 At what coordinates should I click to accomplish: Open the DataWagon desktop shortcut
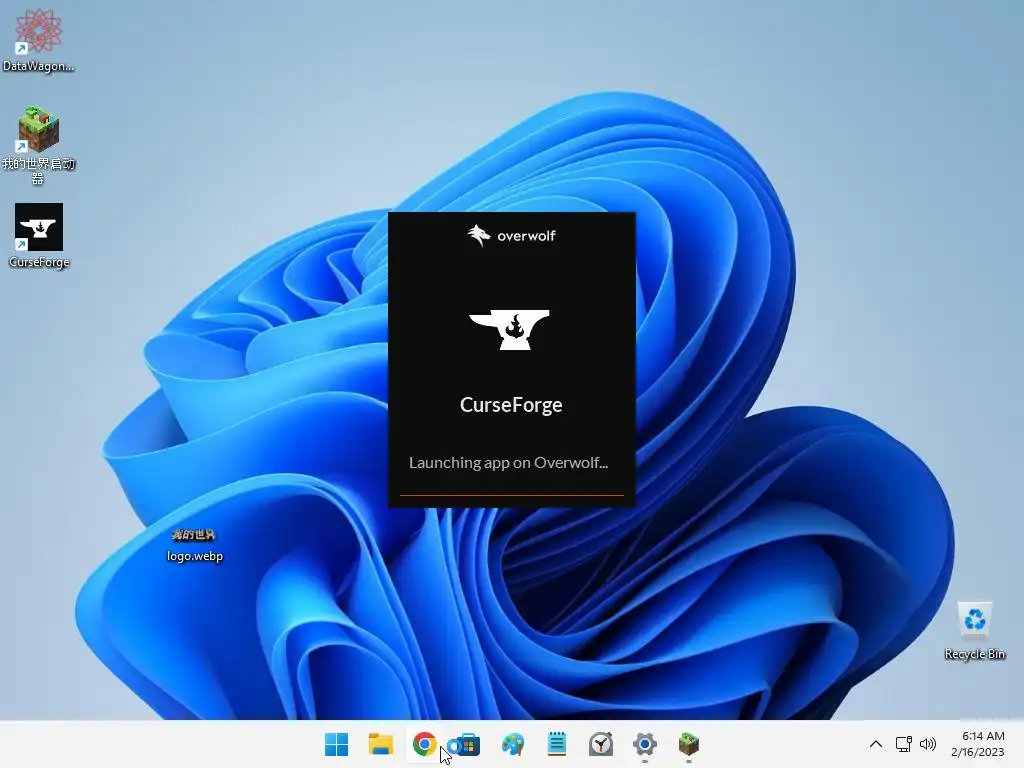point(39,39)
